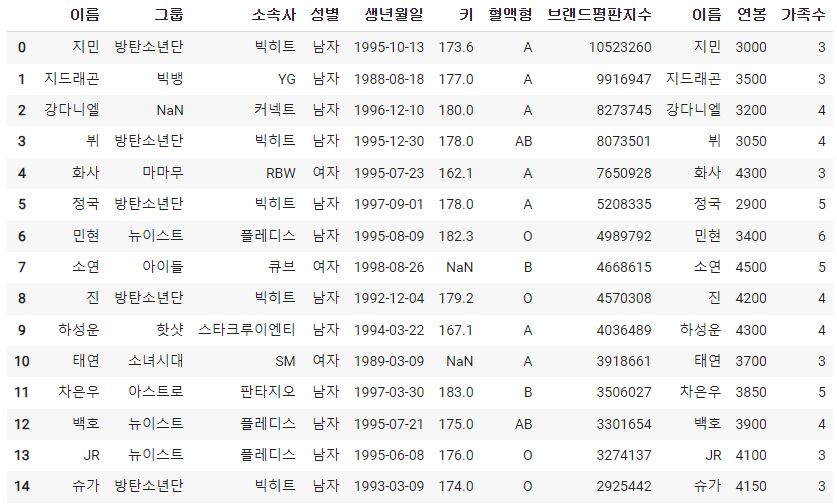Select the 성별 column header
This screenshot has width=837, height=504.
tap(325, 14)
